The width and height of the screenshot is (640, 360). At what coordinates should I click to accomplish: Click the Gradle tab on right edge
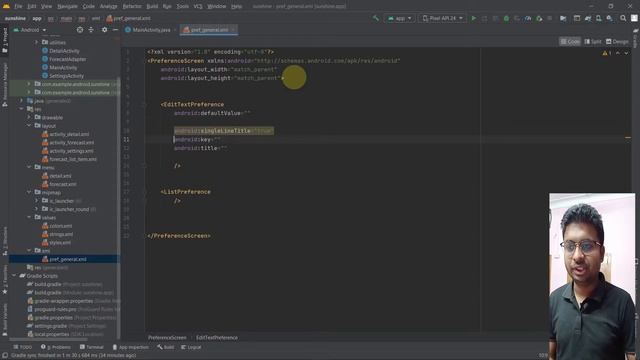click(x=636, y=38)
